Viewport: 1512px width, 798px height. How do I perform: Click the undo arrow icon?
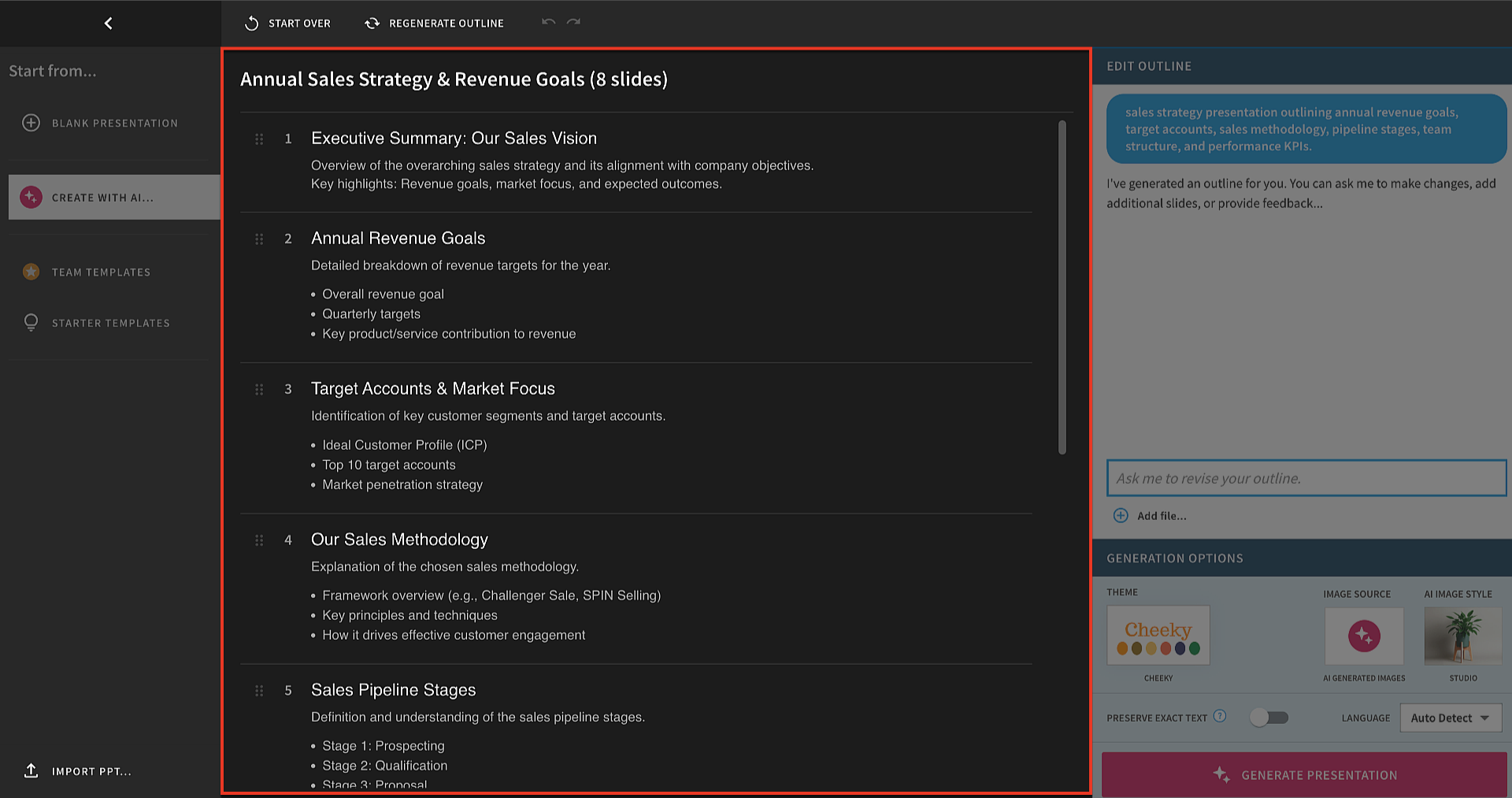click(549, 22)
